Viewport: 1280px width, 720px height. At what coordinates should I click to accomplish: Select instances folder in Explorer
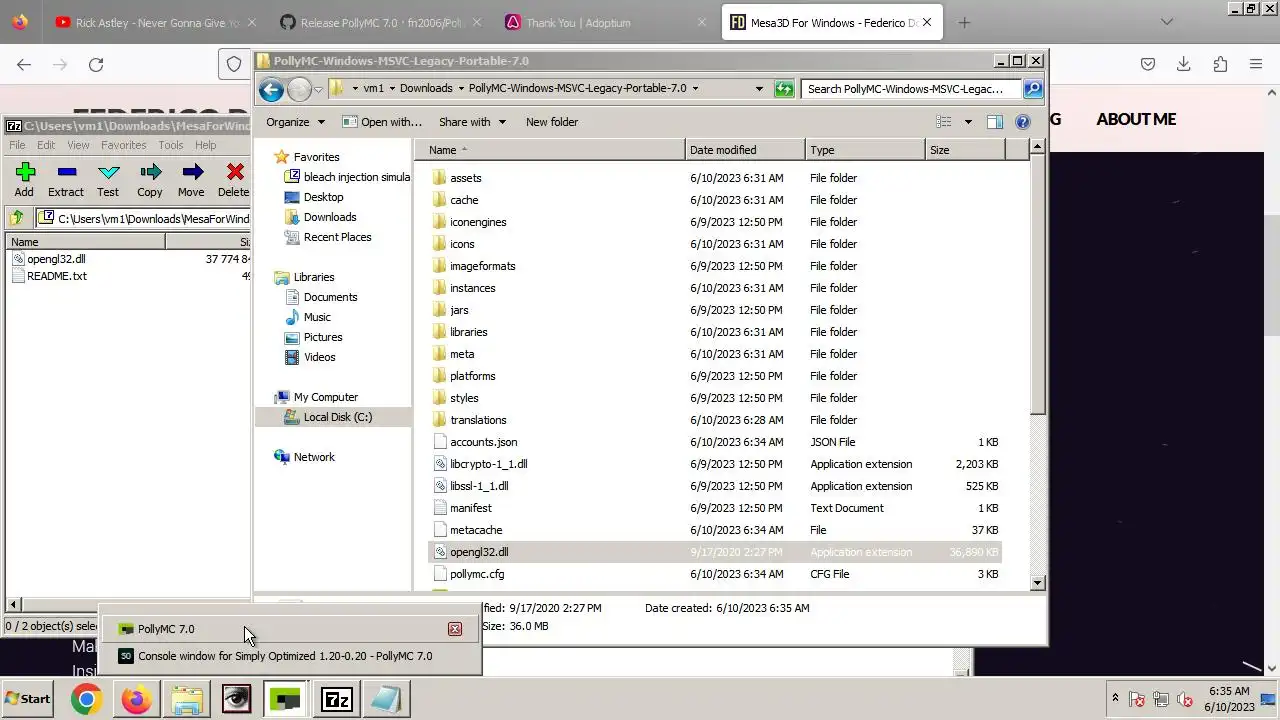point(716,288)
